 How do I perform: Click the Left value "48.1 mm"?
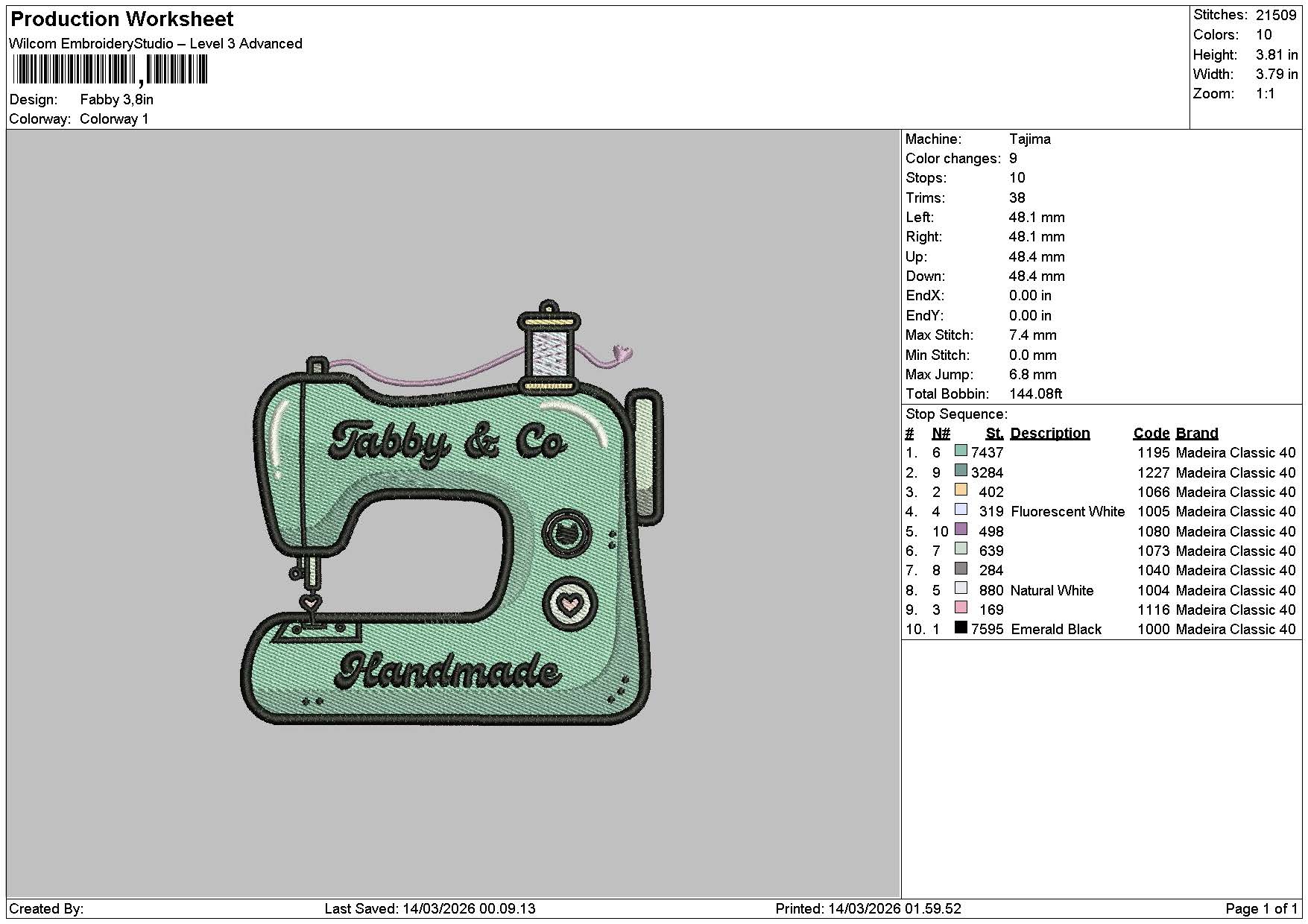tap(1037, 217)
